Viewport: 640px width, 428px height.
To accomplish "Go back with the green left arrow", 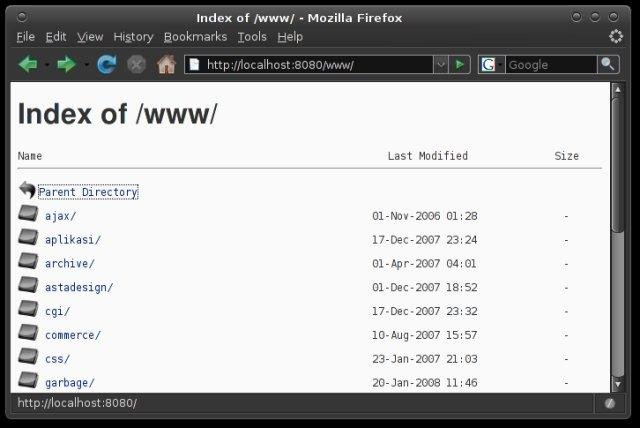I will pyautogui.click(x=28, y=64).
